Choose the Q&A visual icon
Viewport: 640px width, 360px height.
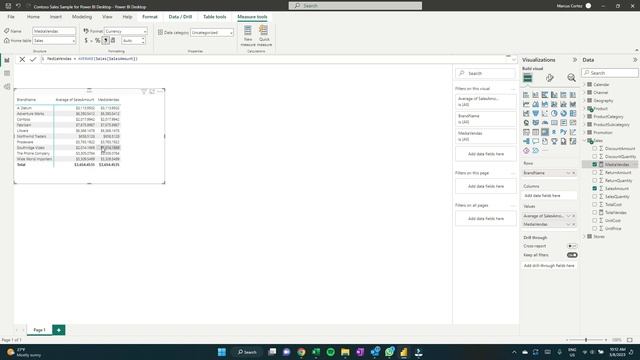[536, 141]
